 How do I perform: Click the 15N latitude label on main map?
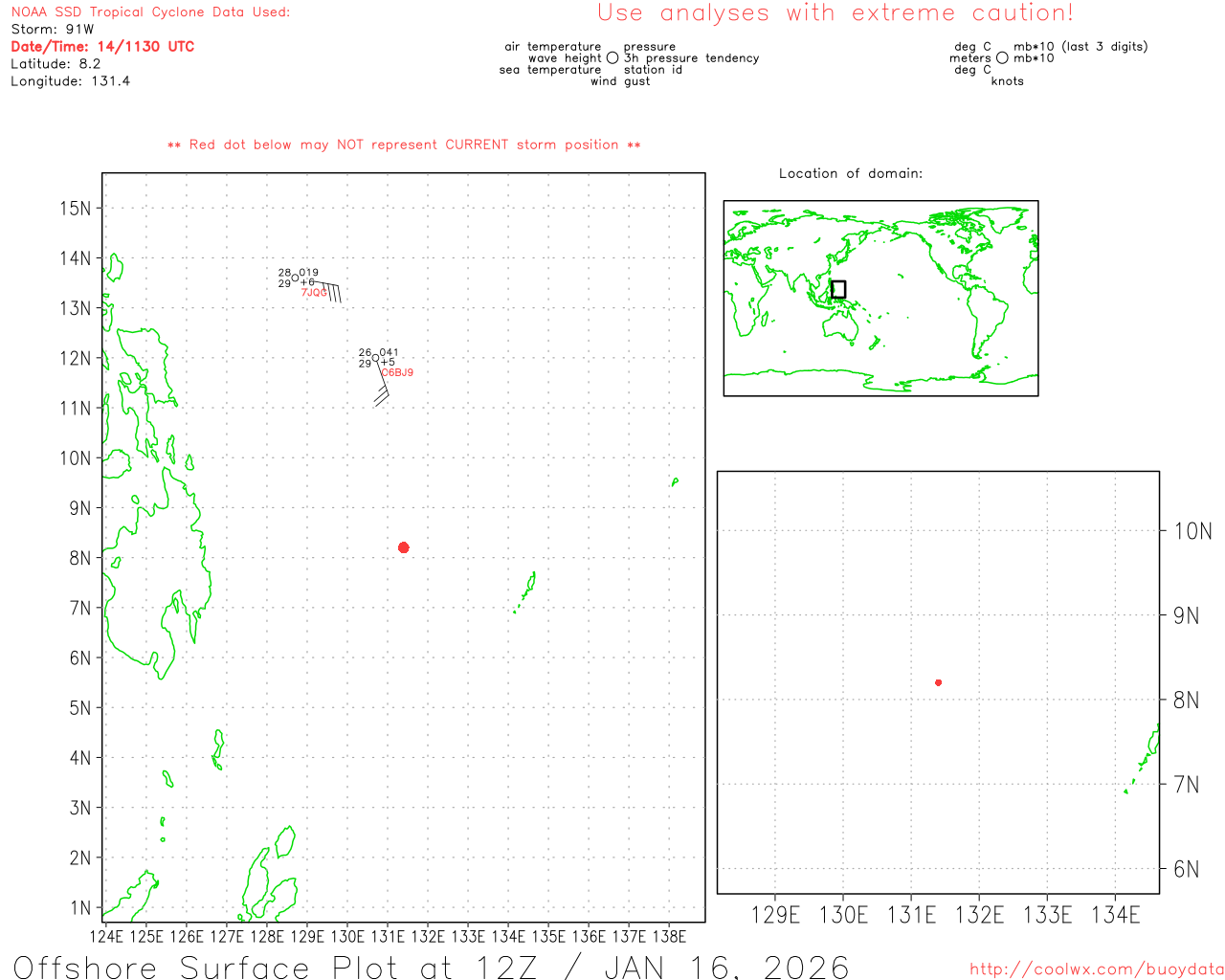pos(76,209)
